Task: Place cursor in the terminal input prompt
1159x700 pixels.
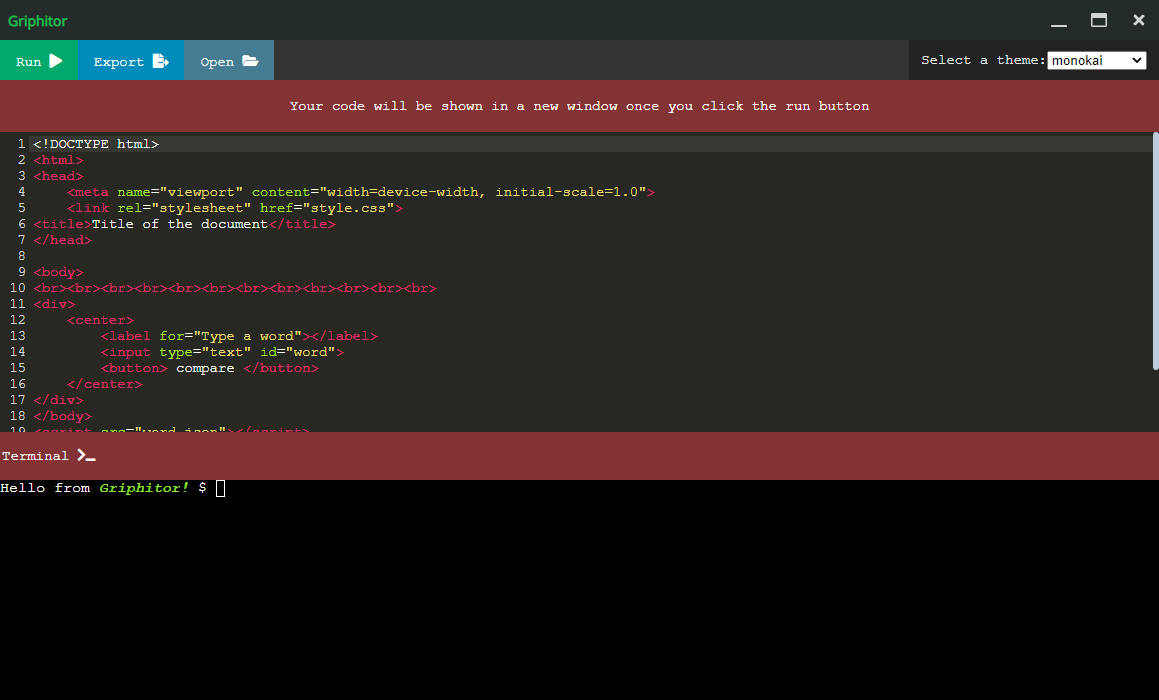Action: coord(219,488)
